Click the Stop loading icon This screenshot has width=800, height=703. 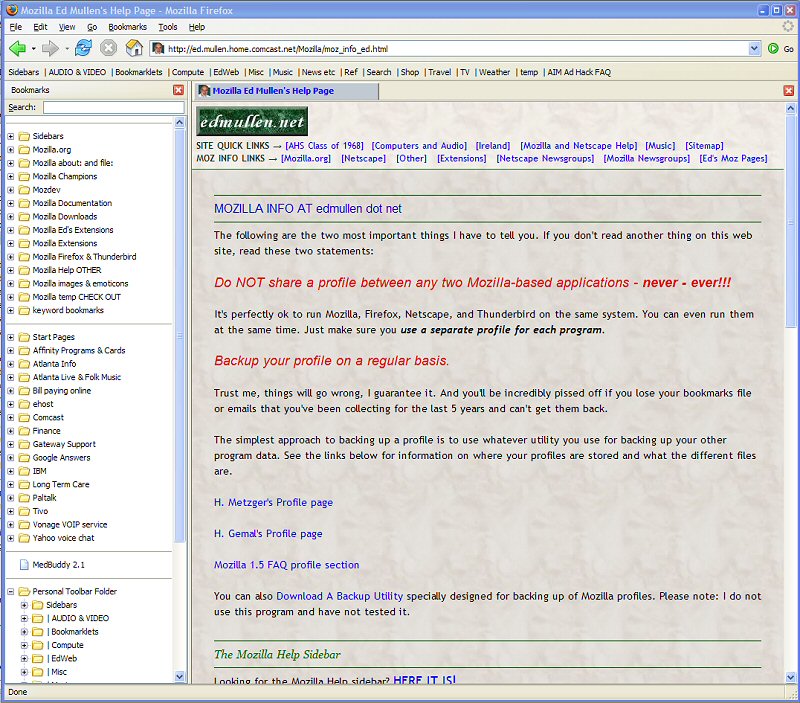[108, 48]
